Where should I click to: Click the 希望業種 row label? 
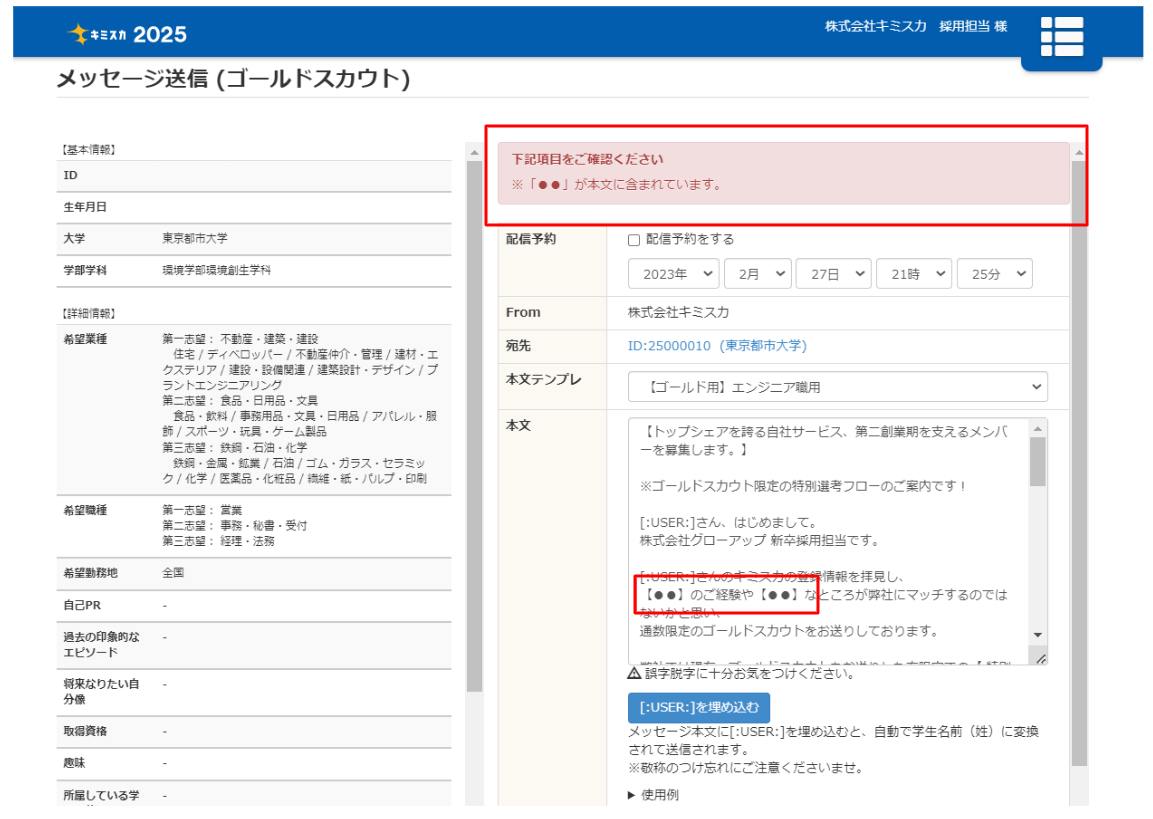(x=85, y=339)
